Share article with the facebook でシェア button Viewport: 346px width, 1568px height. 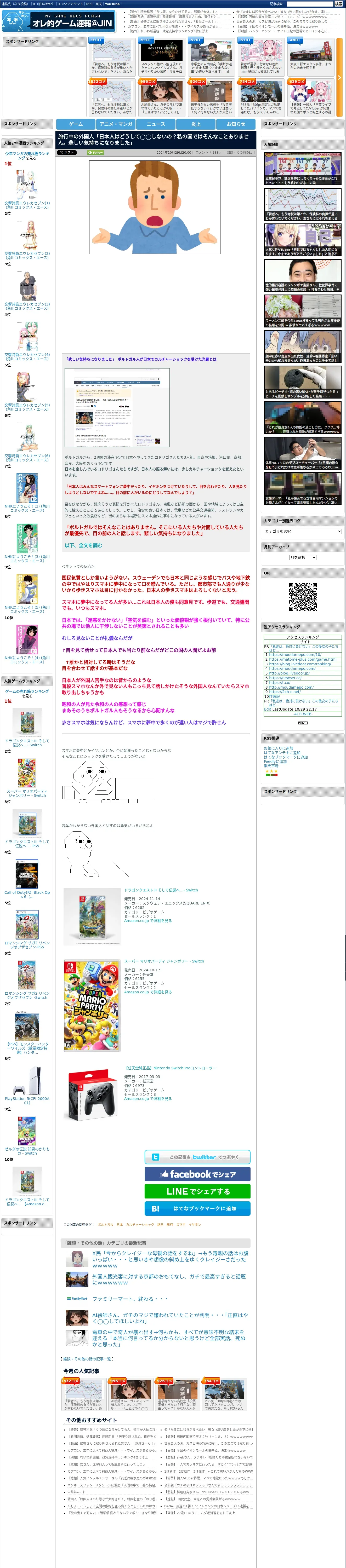pyautogui.click(x=197, y=1174)
